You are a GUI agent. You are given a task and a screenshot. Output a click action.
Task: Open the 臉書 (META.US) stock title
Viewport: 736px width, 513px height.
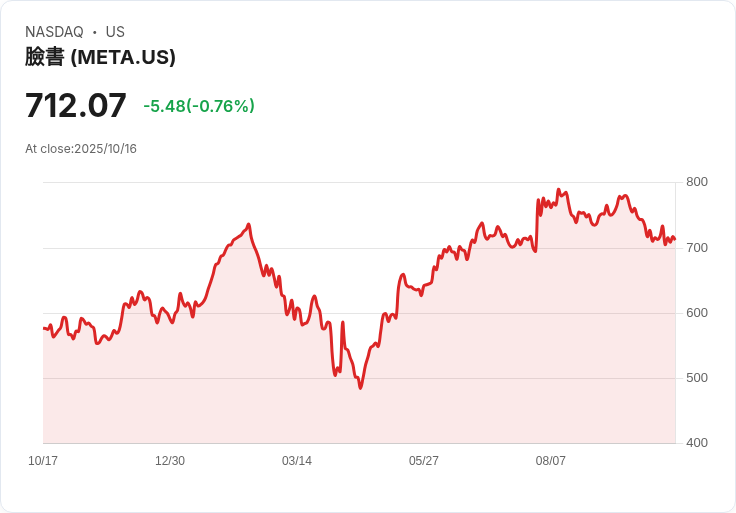tap(100, 57)
